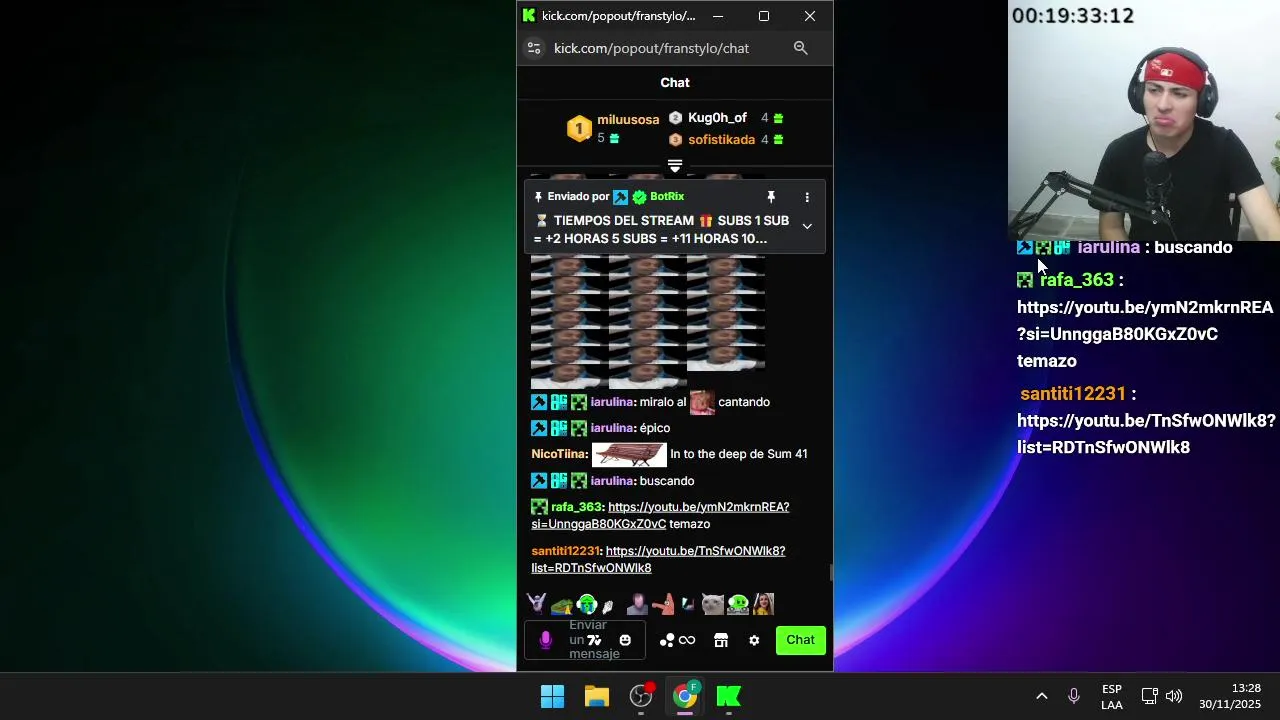Image resolution: width=1280 pixels, height=720 pixels.
Task: Click the browser address bar URL
Action: tap(651, 48)
